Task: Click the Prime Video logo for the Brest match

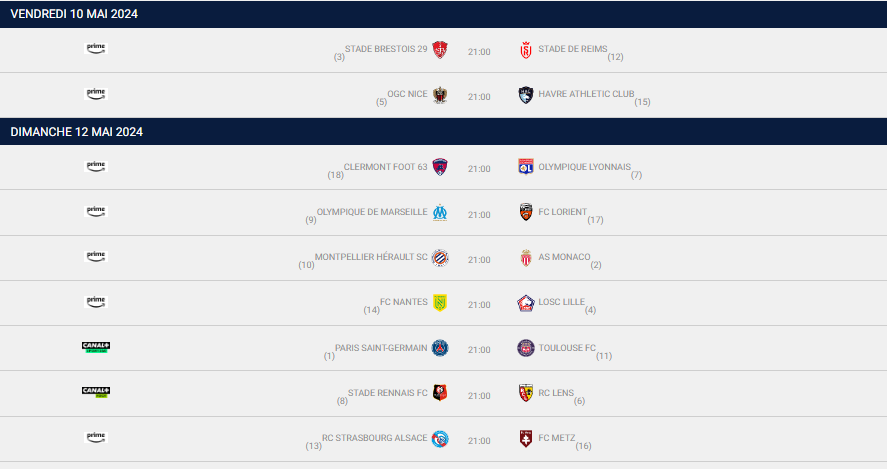Action: (x=96, y=49)
